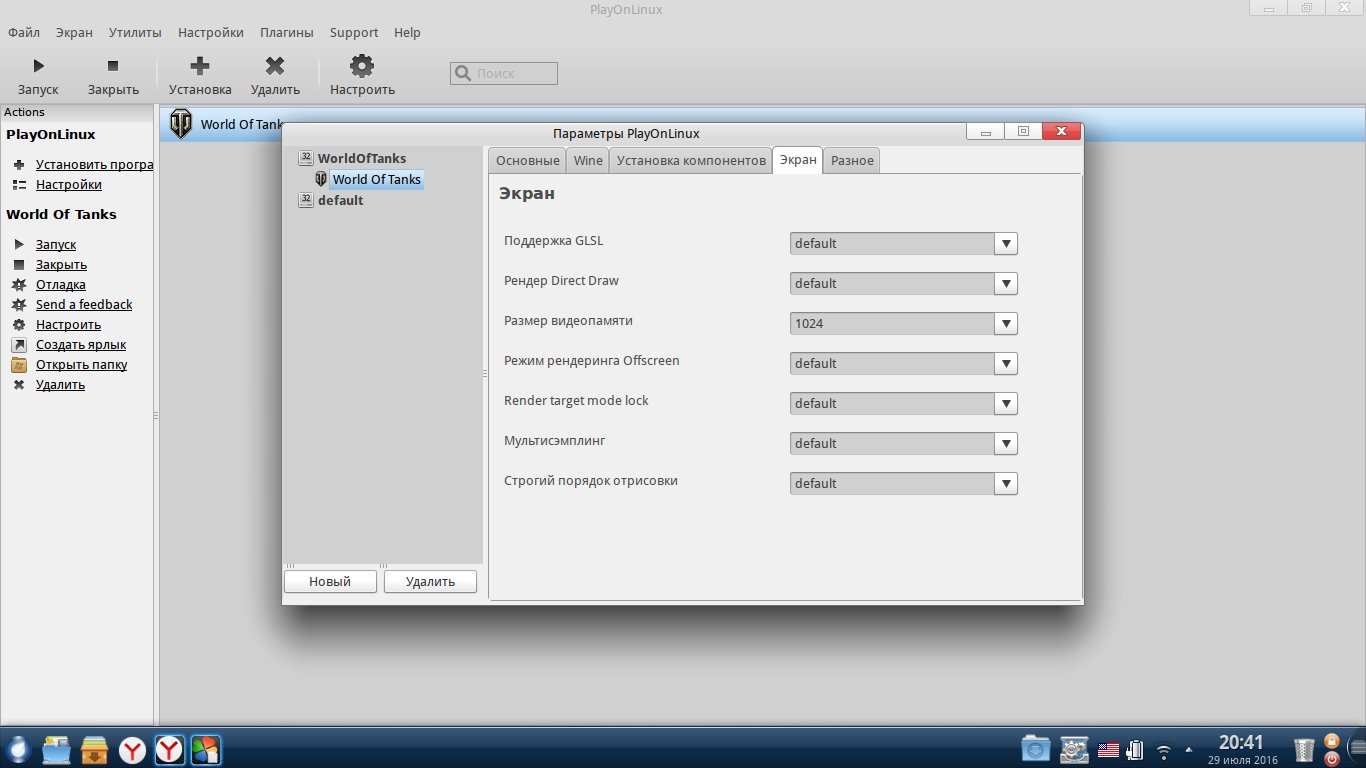The width and height of the screenshot is (1366, 768).
Task: Click the Удалить button below drive list
Action: pyautogui.click(x=431, y=581)
